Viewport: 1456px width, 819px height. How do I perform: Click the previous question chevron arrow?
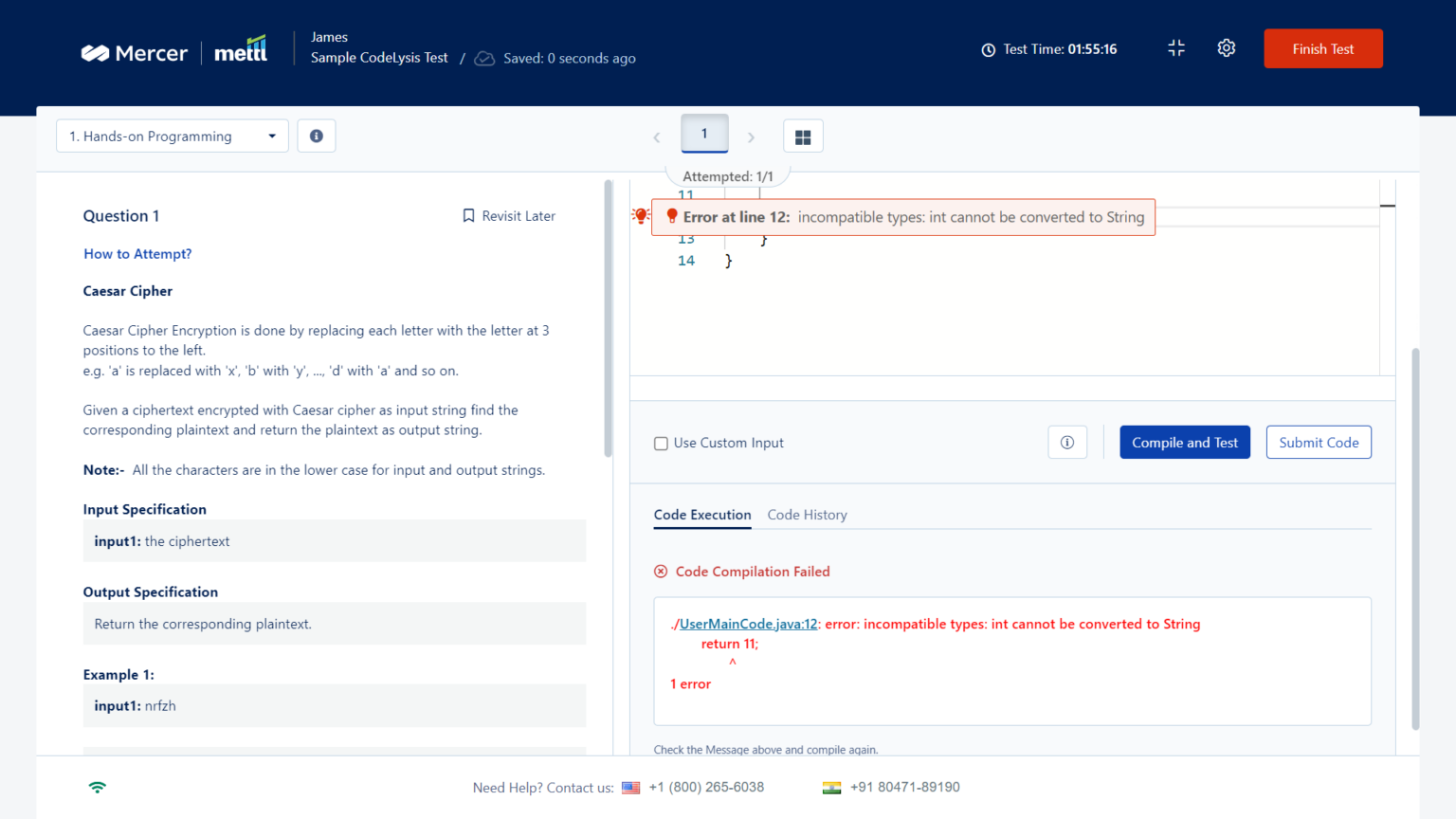[x=657, y=136]
